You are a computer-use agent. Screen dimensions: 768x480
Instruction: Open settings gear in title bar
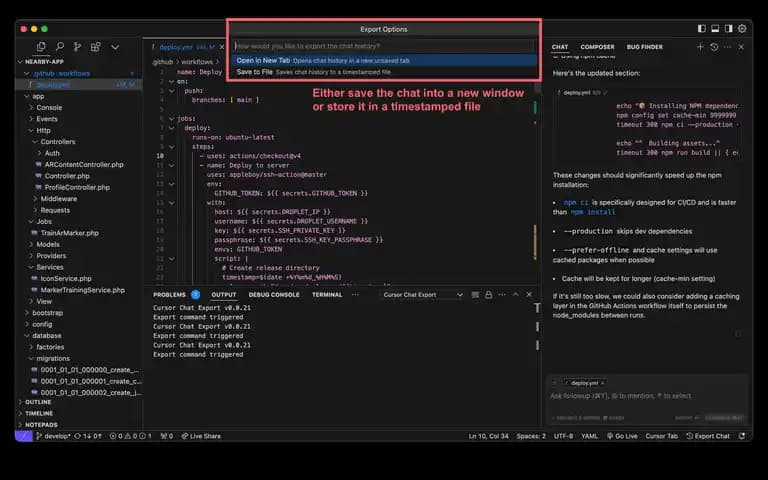click(x=743, y=29)
